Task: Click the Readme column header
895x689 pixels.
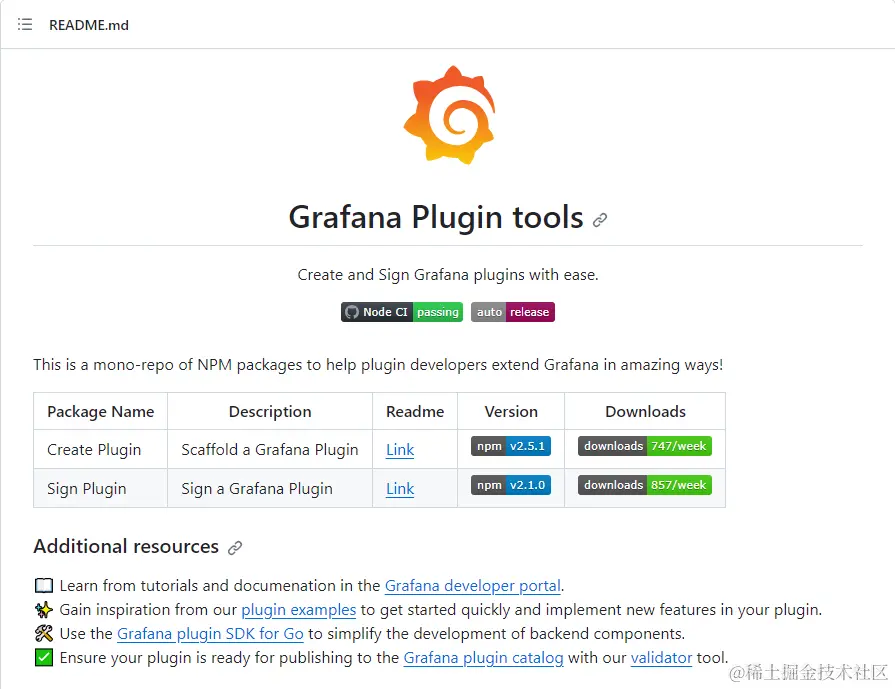Action: pyautogui.click(x=415, y=412)
